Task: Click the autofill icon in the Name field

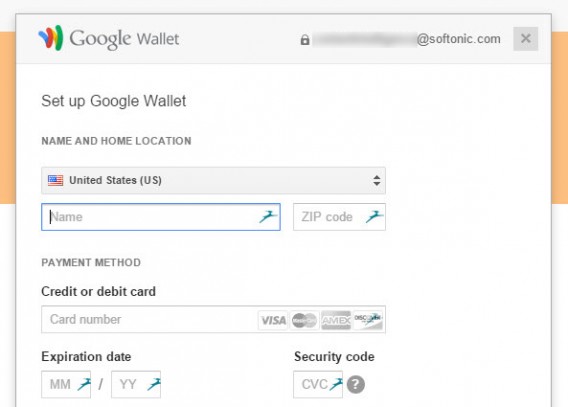Action: coord(268,217)
